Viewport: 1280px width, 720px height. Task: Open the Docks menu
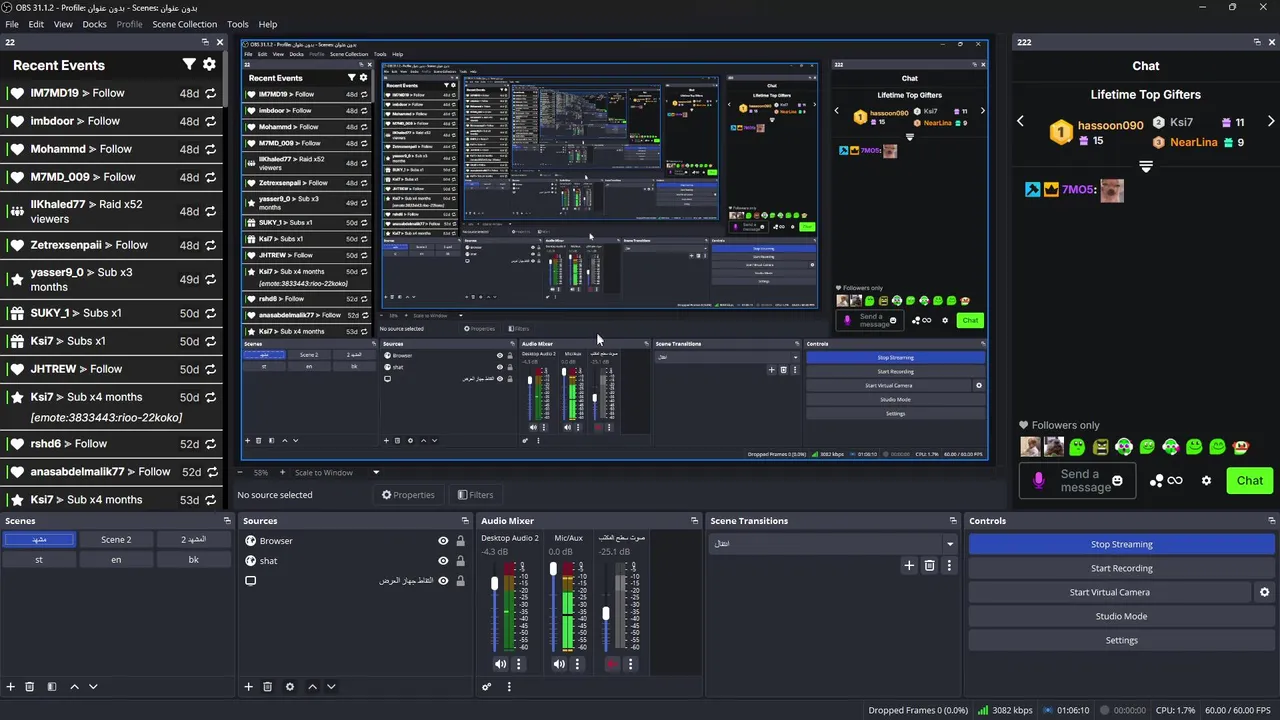pos(94,24)
